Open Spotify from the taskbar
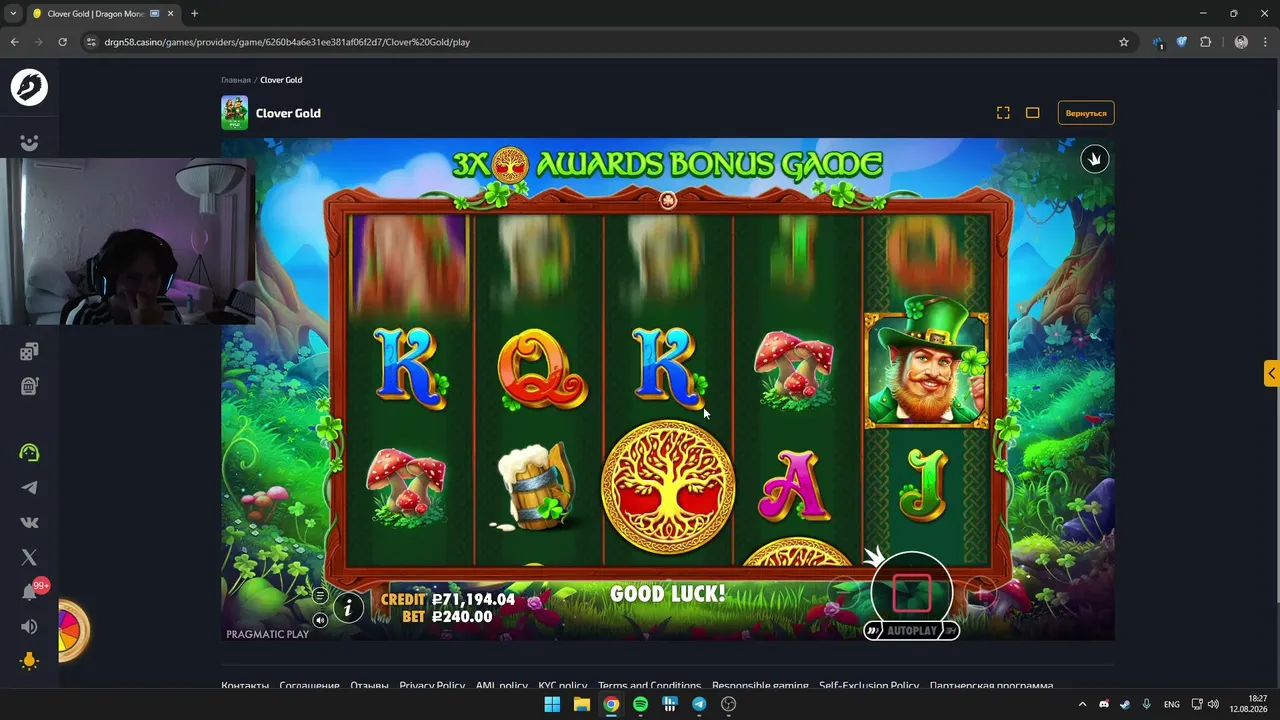The width and height of the screenshot is (1280, 720). coord(640,704)
